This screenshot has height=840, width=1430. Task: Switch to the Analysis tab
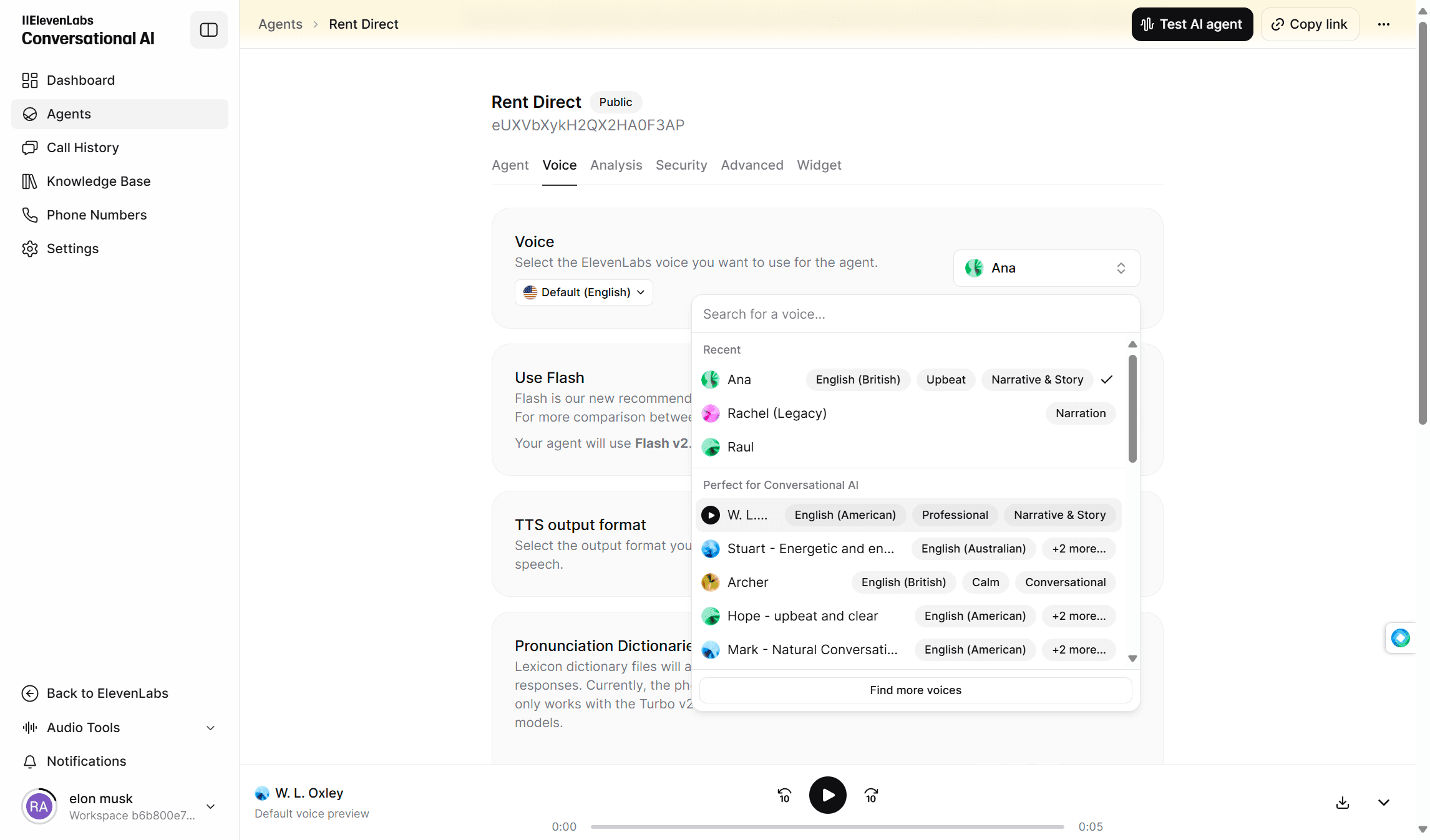[x=616, y=165]
